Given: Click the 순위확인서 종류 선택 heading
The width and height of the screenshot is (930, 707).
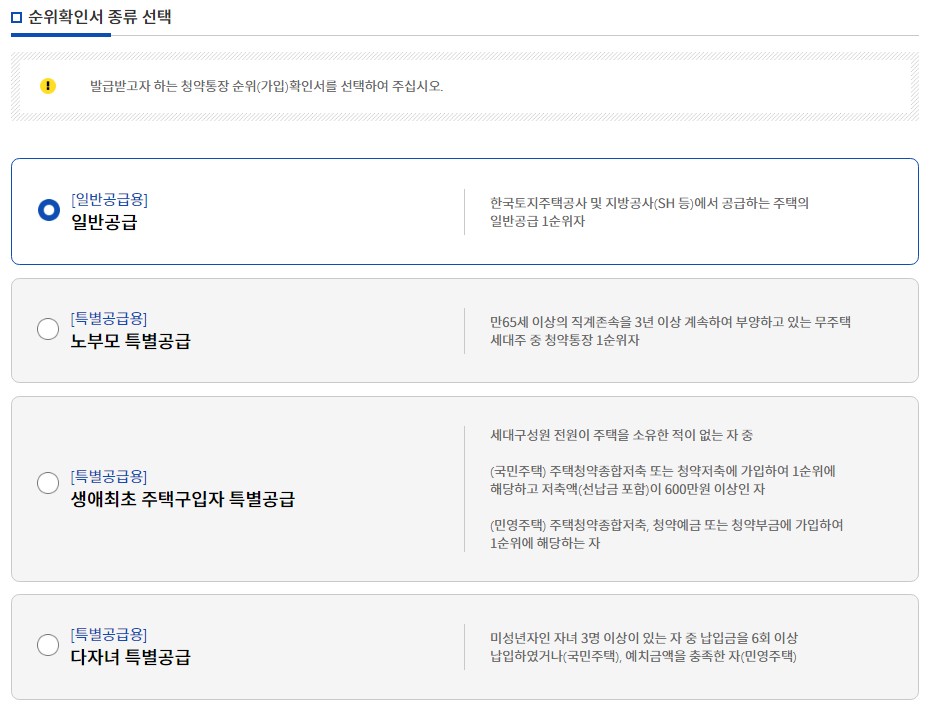Looking at the screenshot, I should 100,17.
